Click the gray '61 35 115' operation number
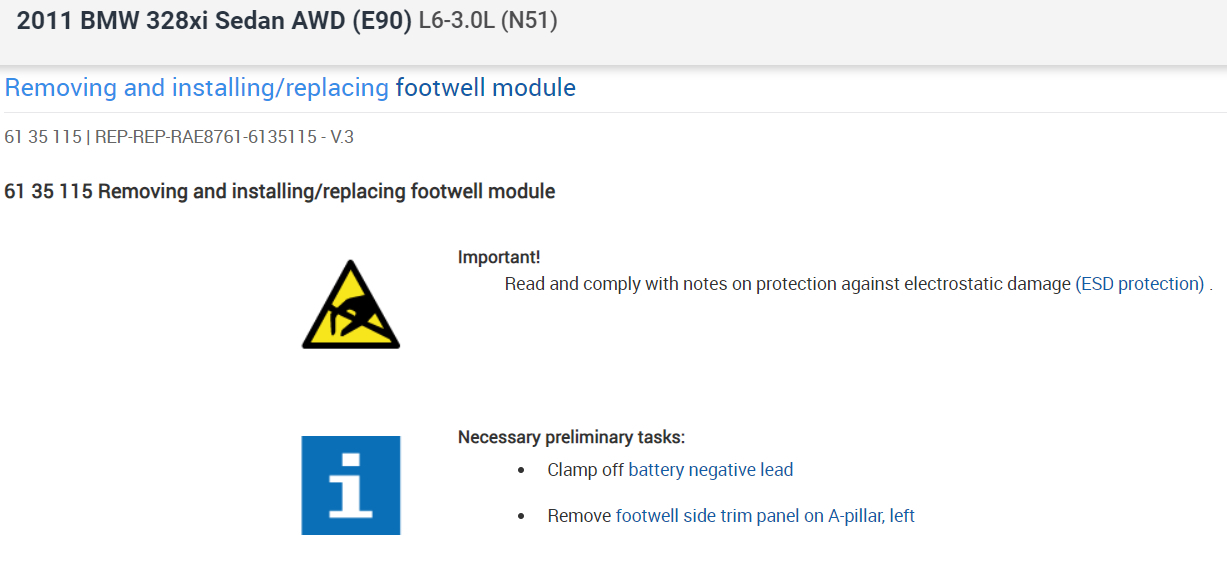 tap(43, 137)
